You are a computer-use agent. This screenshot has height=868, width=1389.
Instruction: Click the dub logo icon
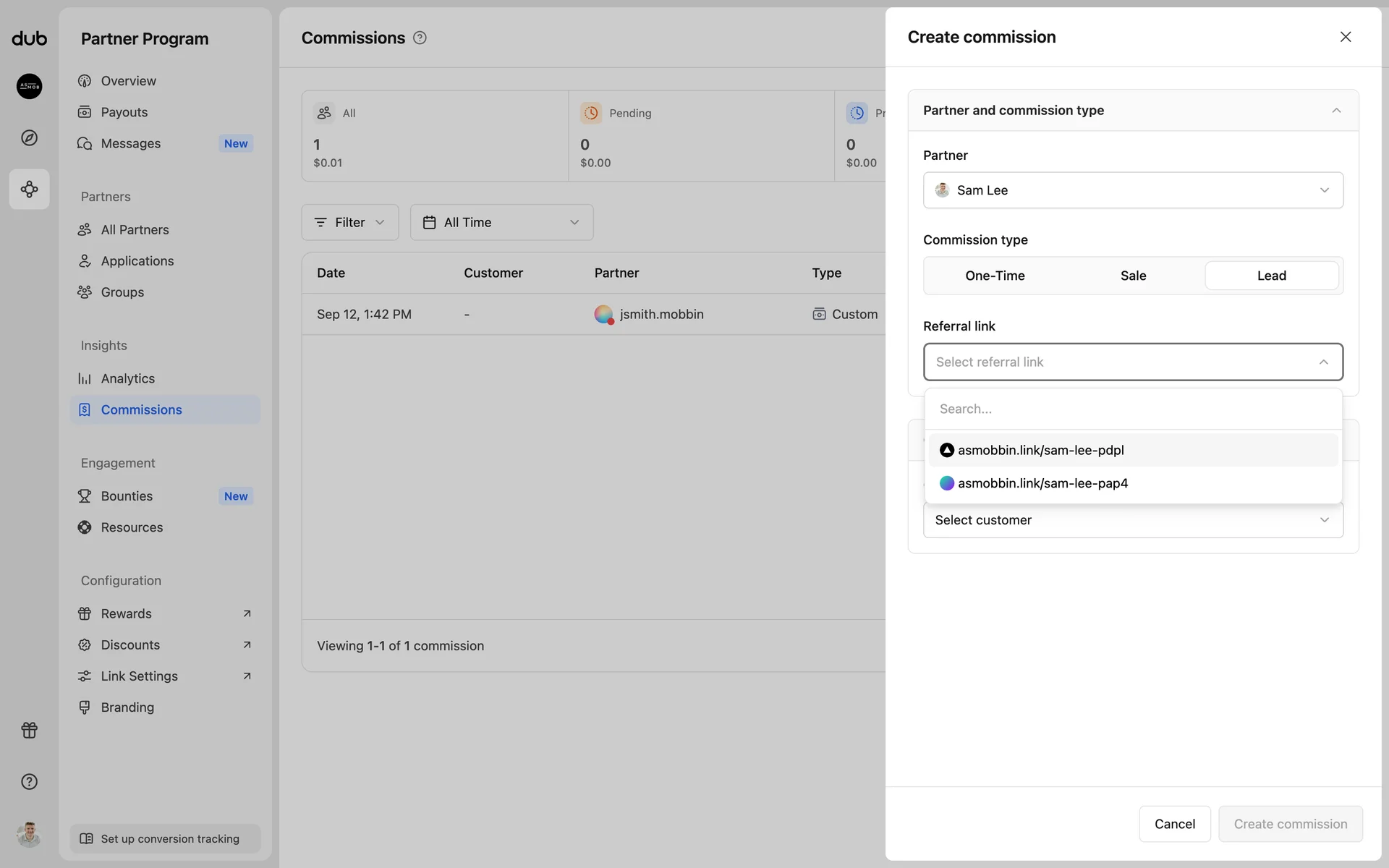[29, 38]
